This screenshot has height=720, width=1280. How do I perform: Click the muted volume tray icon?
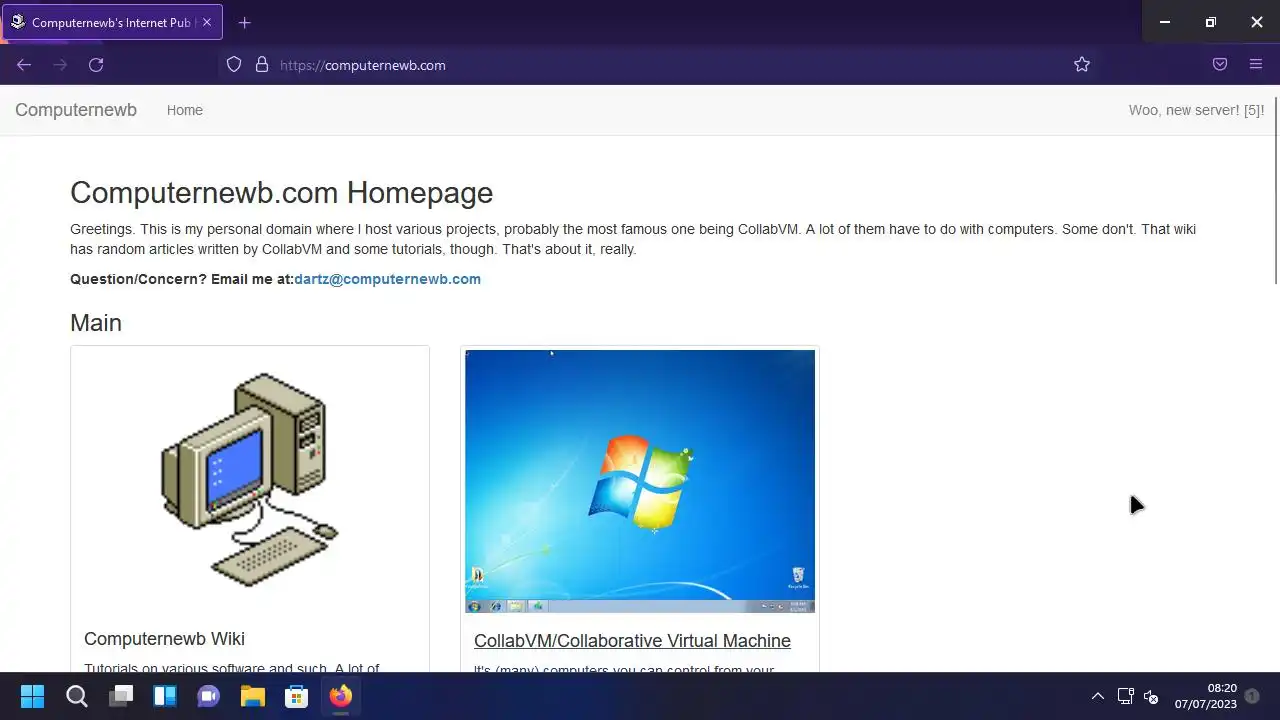pyautogui.click(x=1151, y=696)
